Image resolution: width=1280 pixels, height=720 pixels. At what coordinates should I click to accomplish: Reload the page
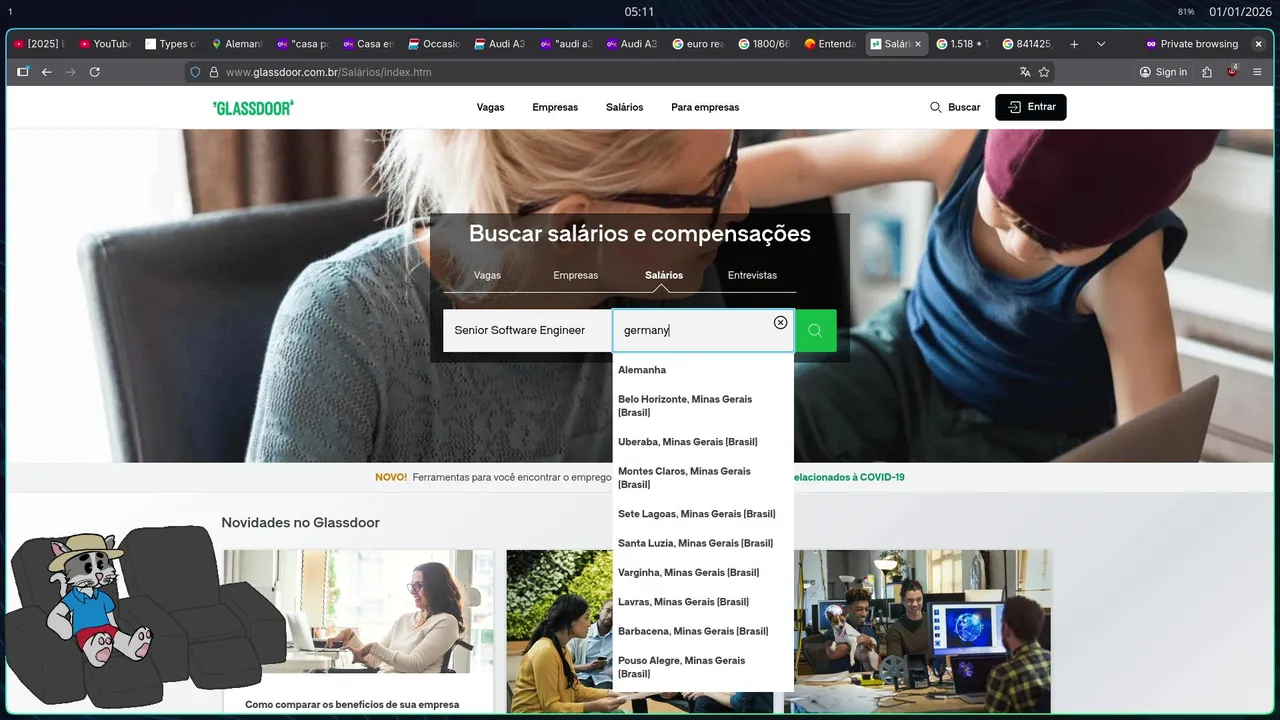coord(95,72)
